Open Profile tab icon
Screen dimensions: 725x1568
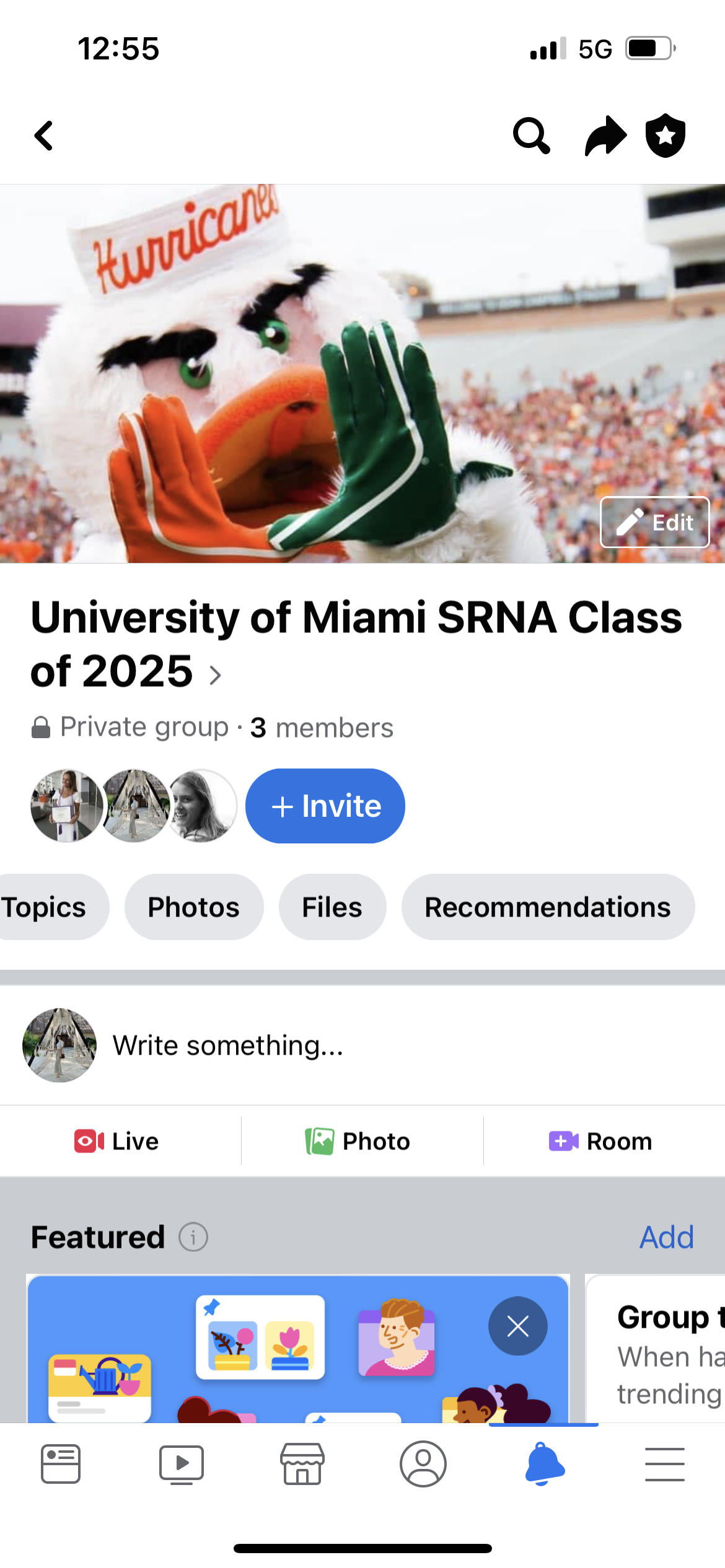pos(423,1464)
